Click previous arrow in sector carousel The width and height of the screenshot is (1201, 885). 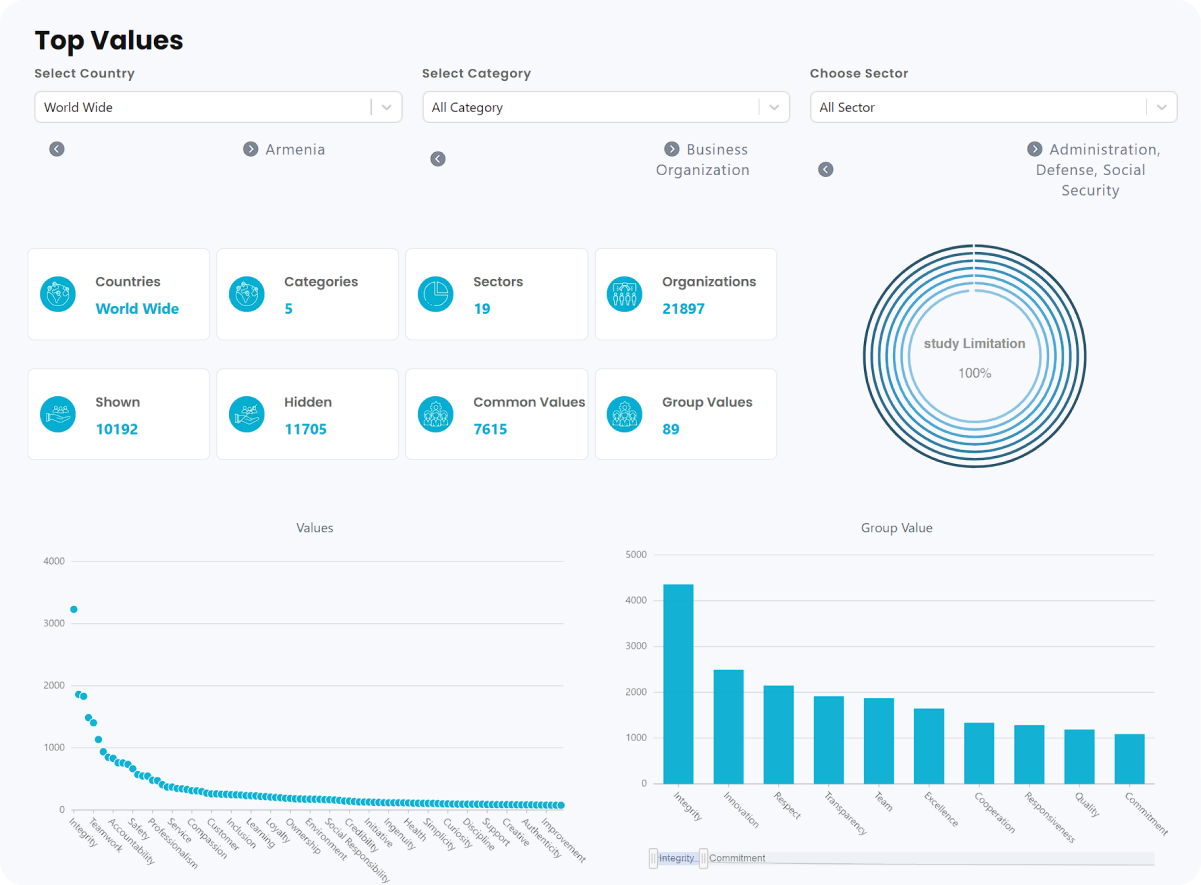(x=826, y=169)
